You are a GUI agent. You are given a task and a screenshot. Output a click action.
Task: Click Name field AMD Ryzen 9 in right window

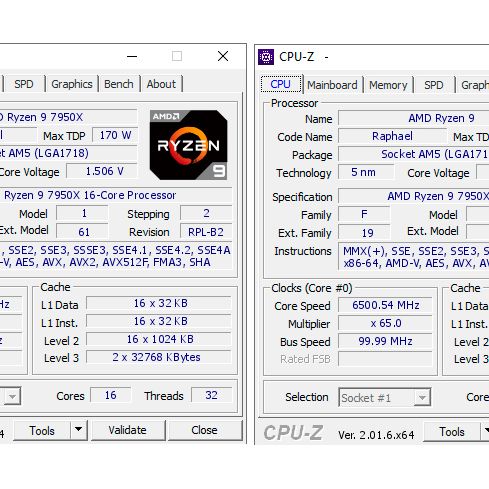tap(414, 118)
